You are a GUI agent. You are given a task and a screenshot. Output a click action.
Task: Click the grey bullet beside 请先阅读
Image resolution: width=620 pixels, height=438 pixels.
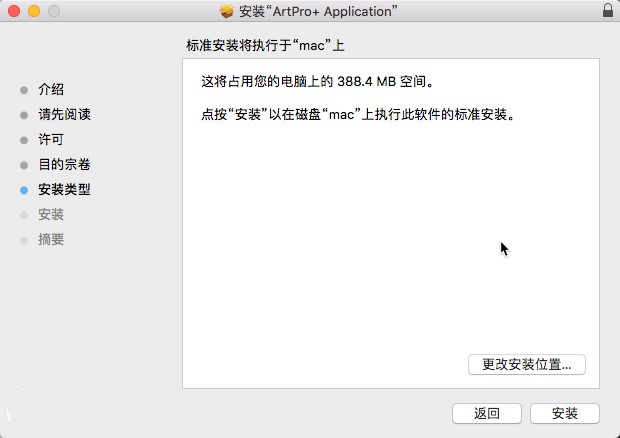pos(24,115)
